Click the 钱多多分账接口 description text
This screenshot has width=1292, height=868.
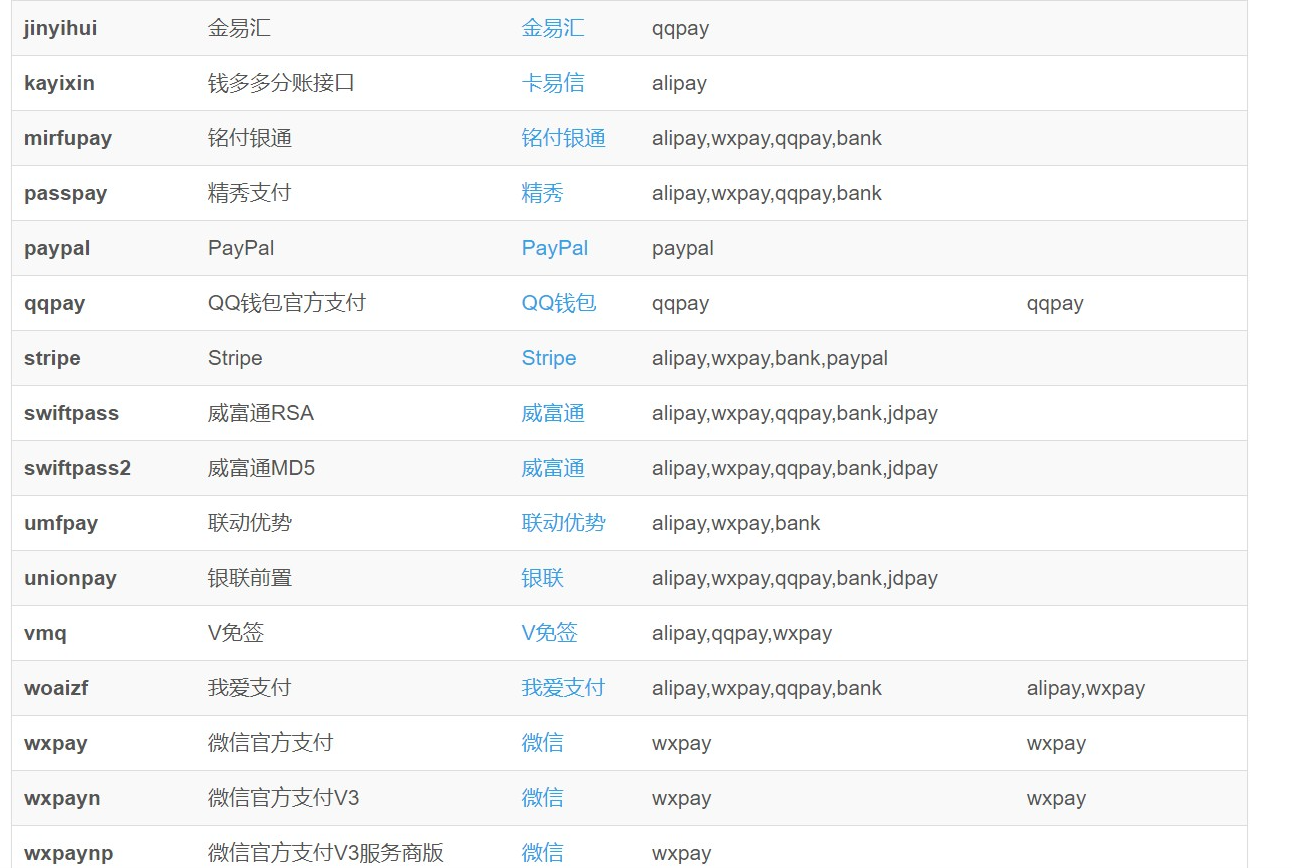coord(281,83)
